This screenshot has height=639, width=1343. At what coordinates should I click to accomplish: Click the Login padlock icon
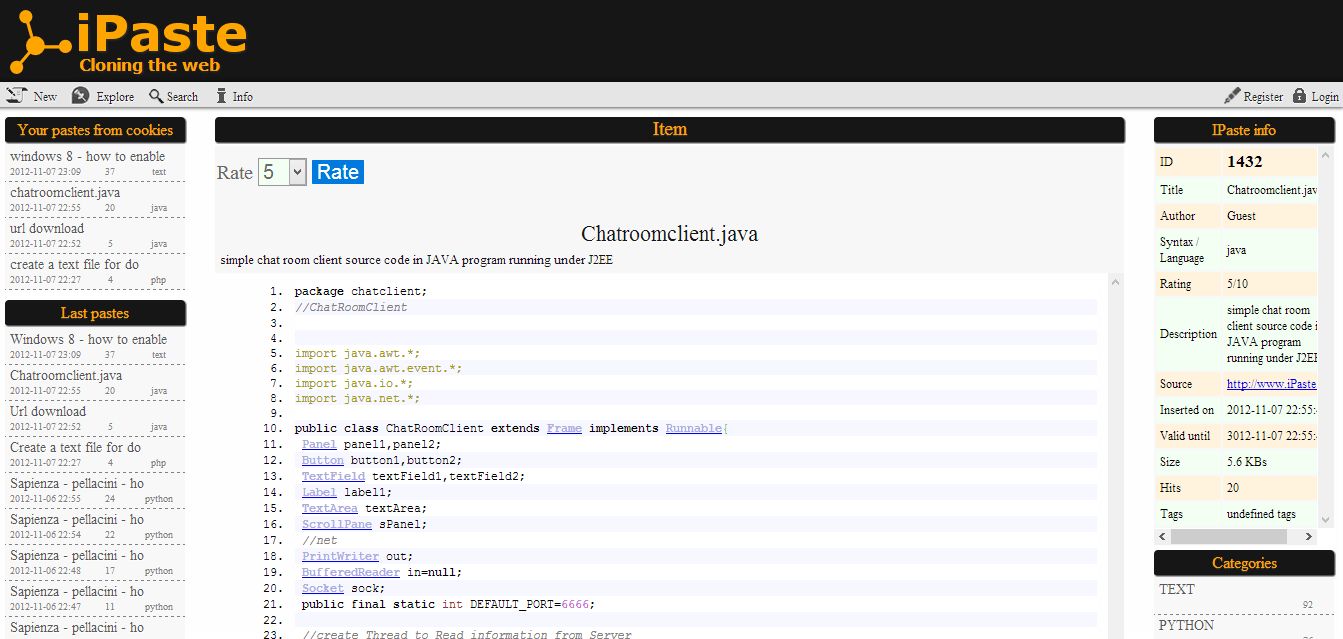[1301, 95]
